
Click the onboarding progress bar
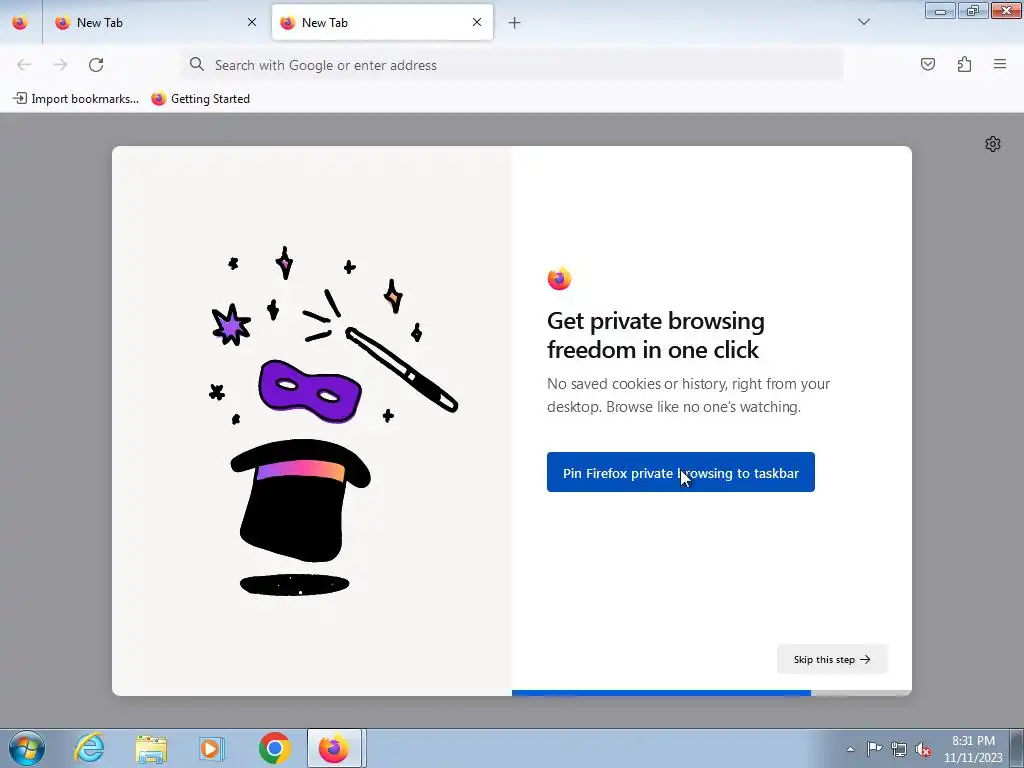click(x=711, y=693)
